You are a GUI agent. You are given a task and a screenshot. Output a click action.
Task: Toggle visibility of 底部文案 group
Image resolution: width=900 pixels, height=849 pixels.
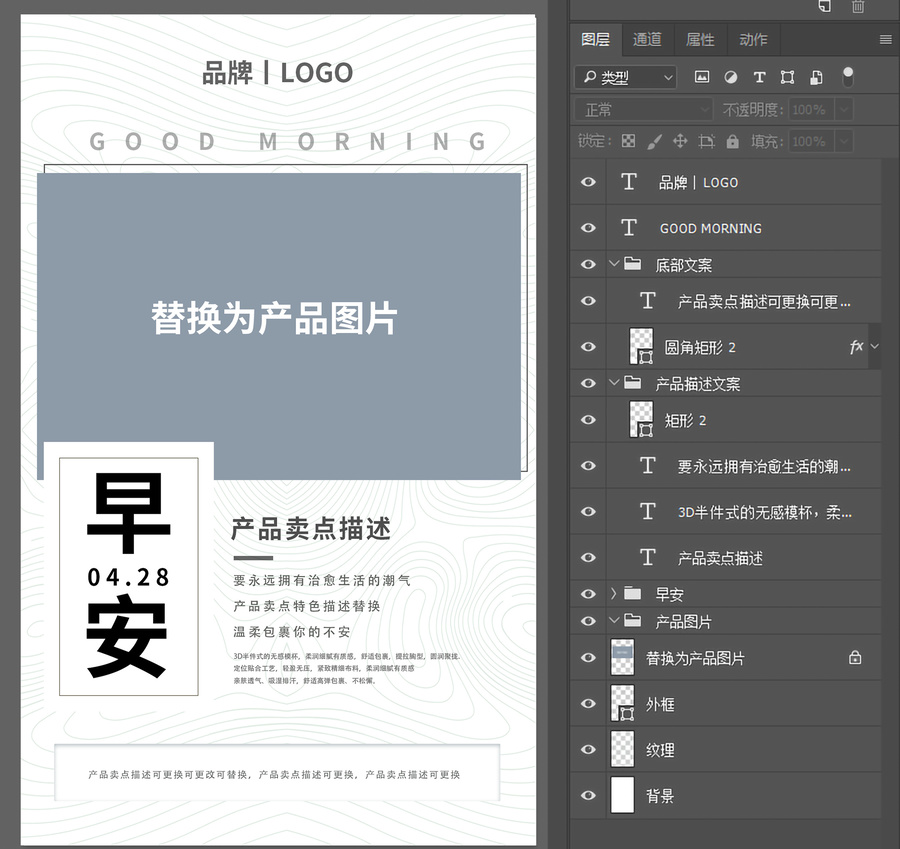click(x=588, y=264)
